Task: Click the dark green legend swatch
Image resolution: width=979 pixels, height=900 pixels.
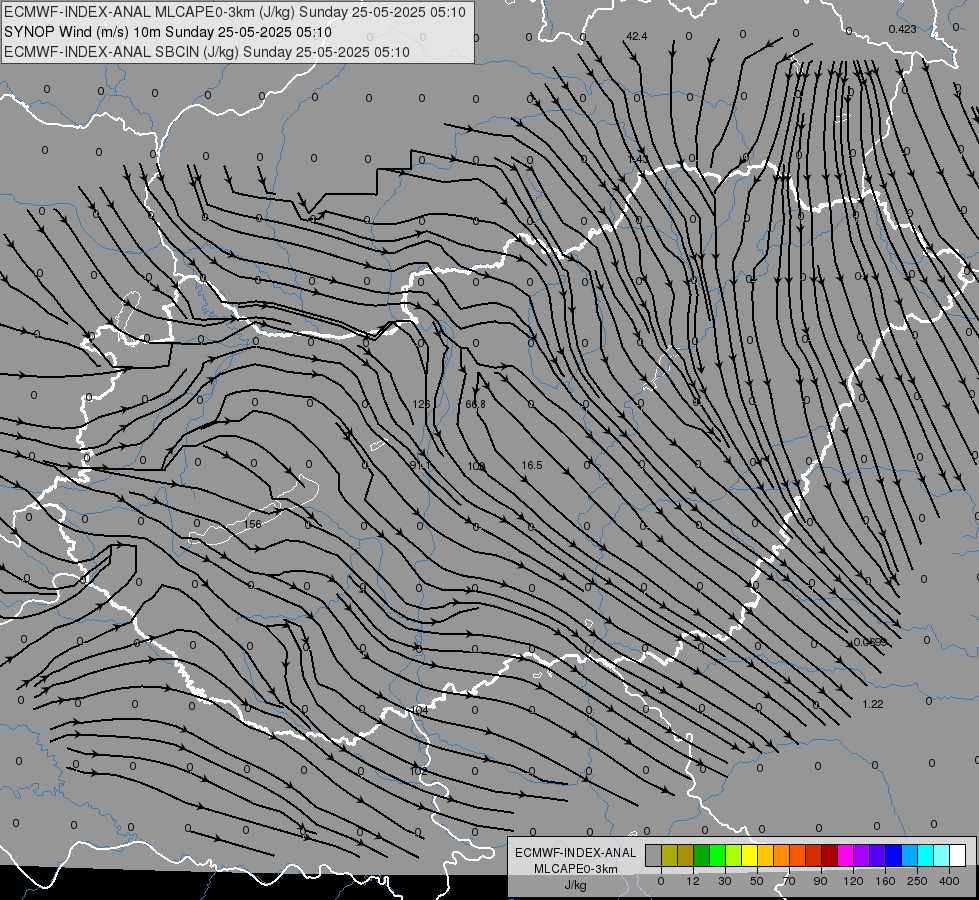Action: click(702, 855)
